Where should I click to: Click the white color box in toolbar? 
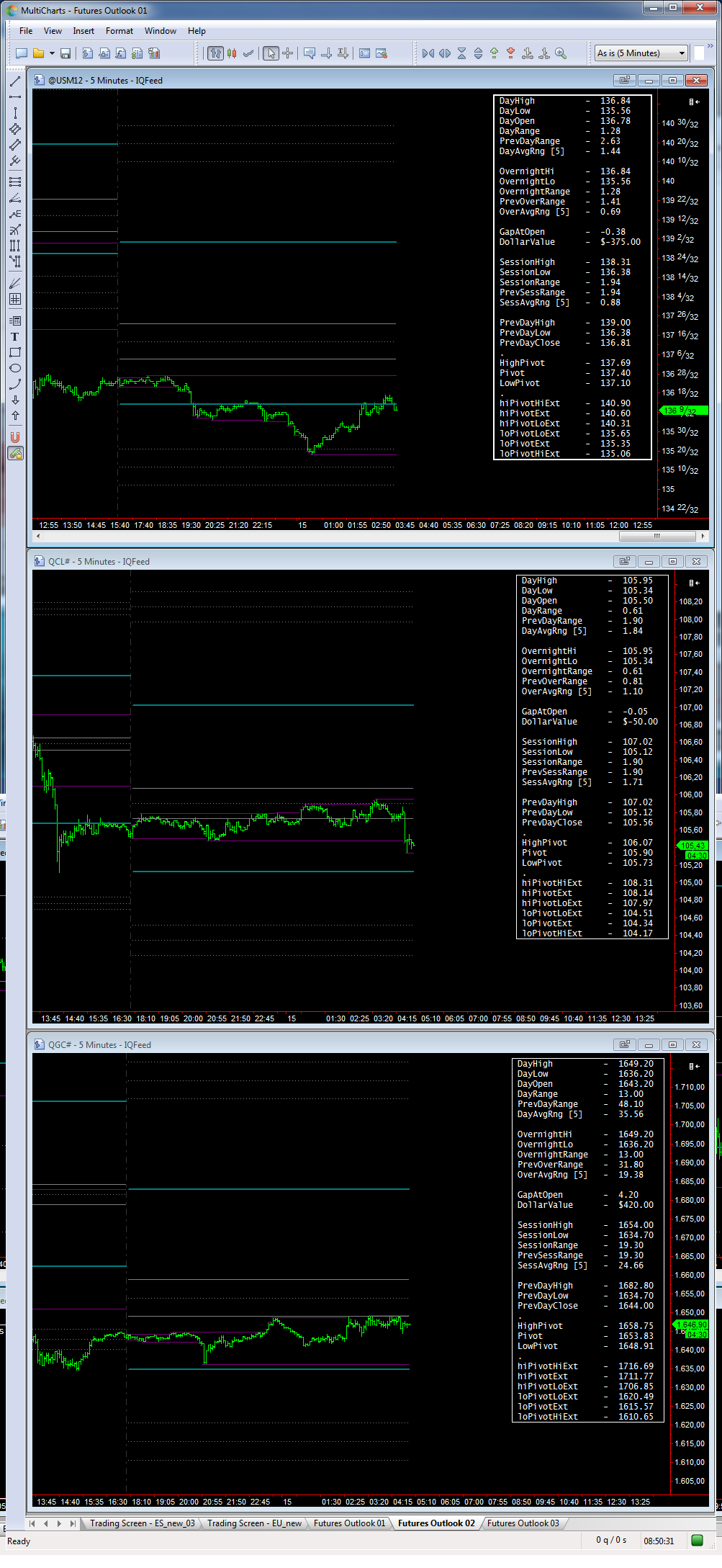(x=699, y=53)
